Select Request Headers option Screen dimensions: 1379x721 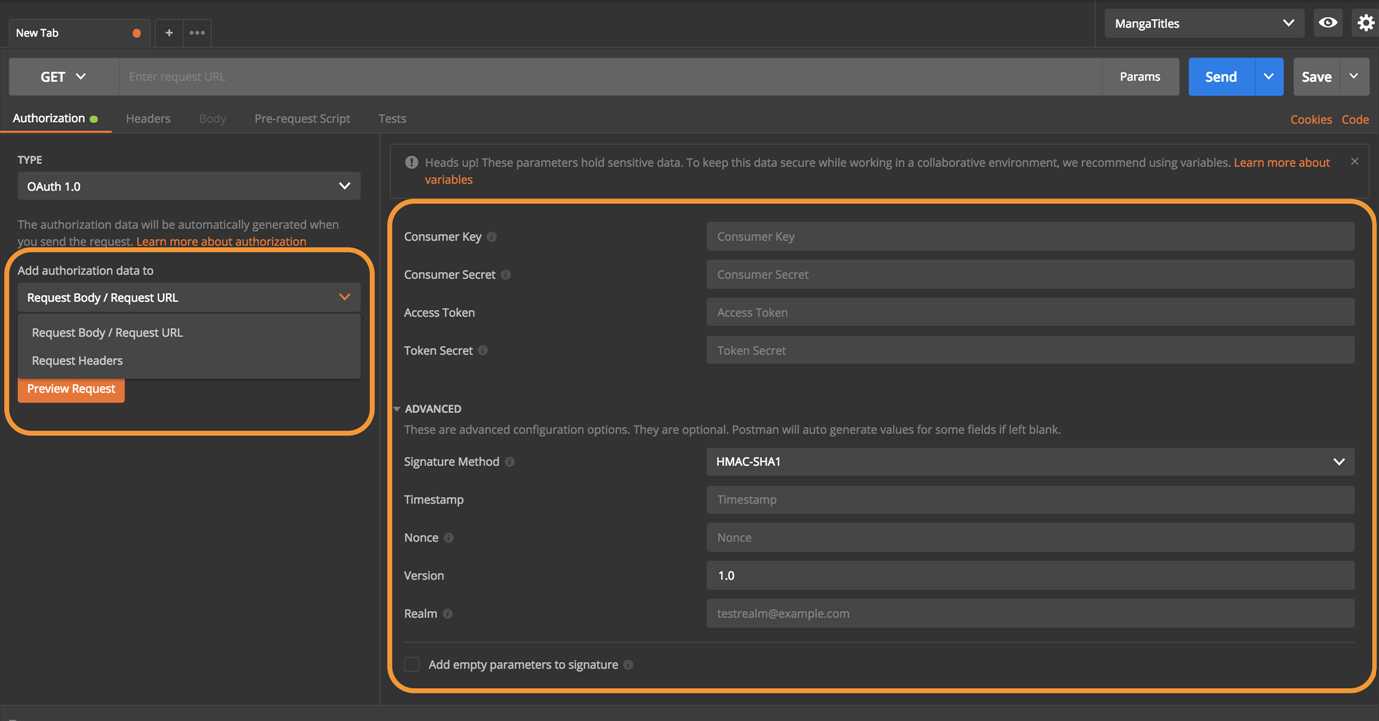[x=189, y=361]
